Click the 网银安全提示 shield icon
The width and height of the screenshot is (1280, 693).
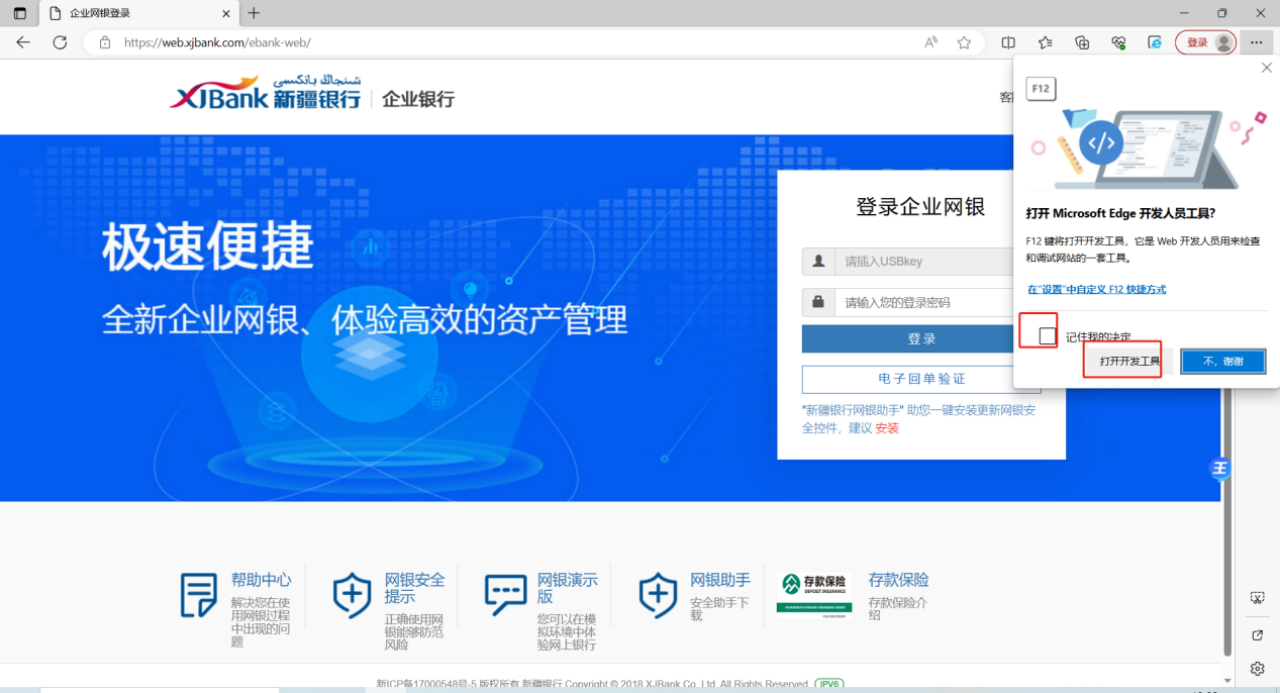click(x=352, y=596)
